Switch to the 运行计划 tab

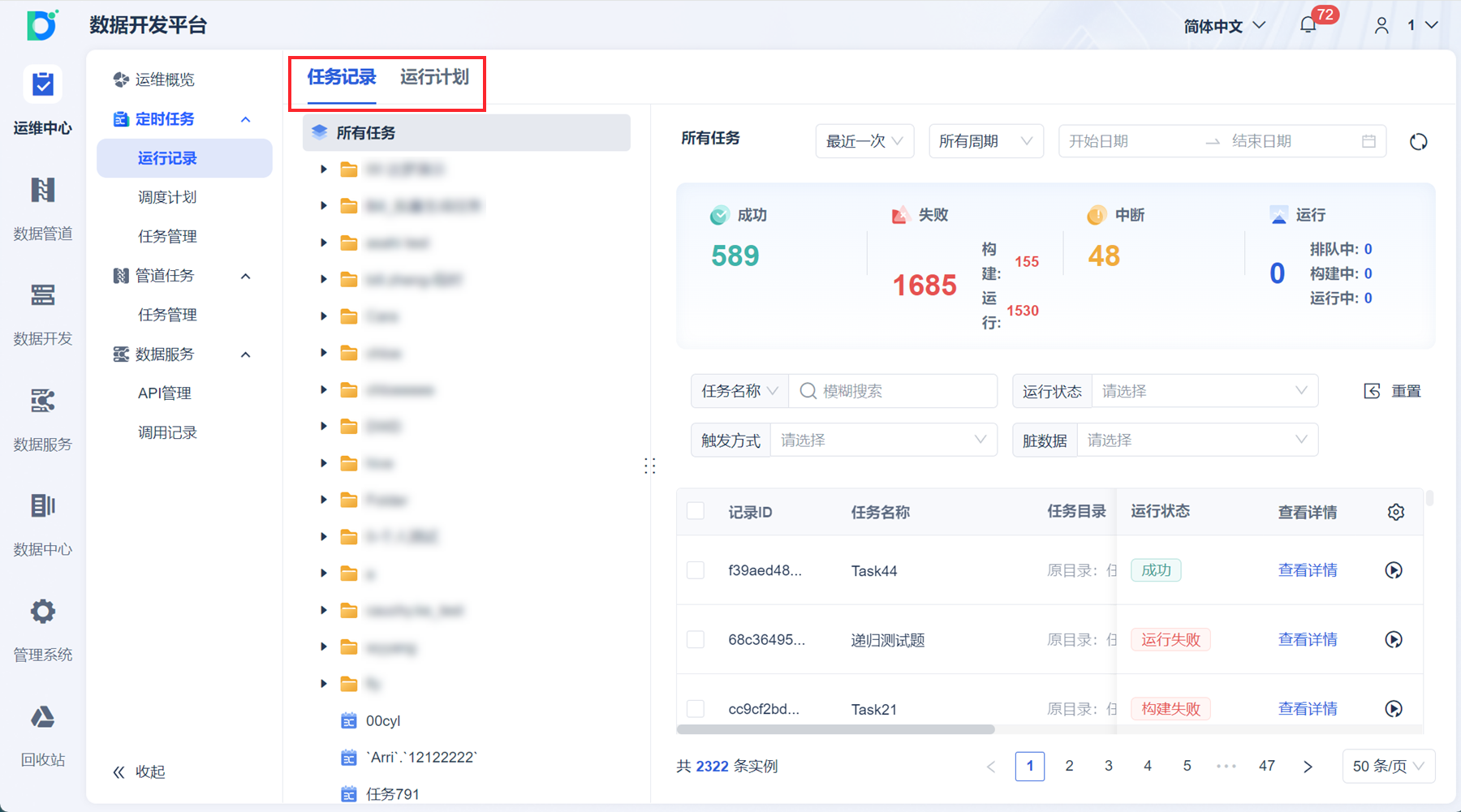tap(434, 77)
